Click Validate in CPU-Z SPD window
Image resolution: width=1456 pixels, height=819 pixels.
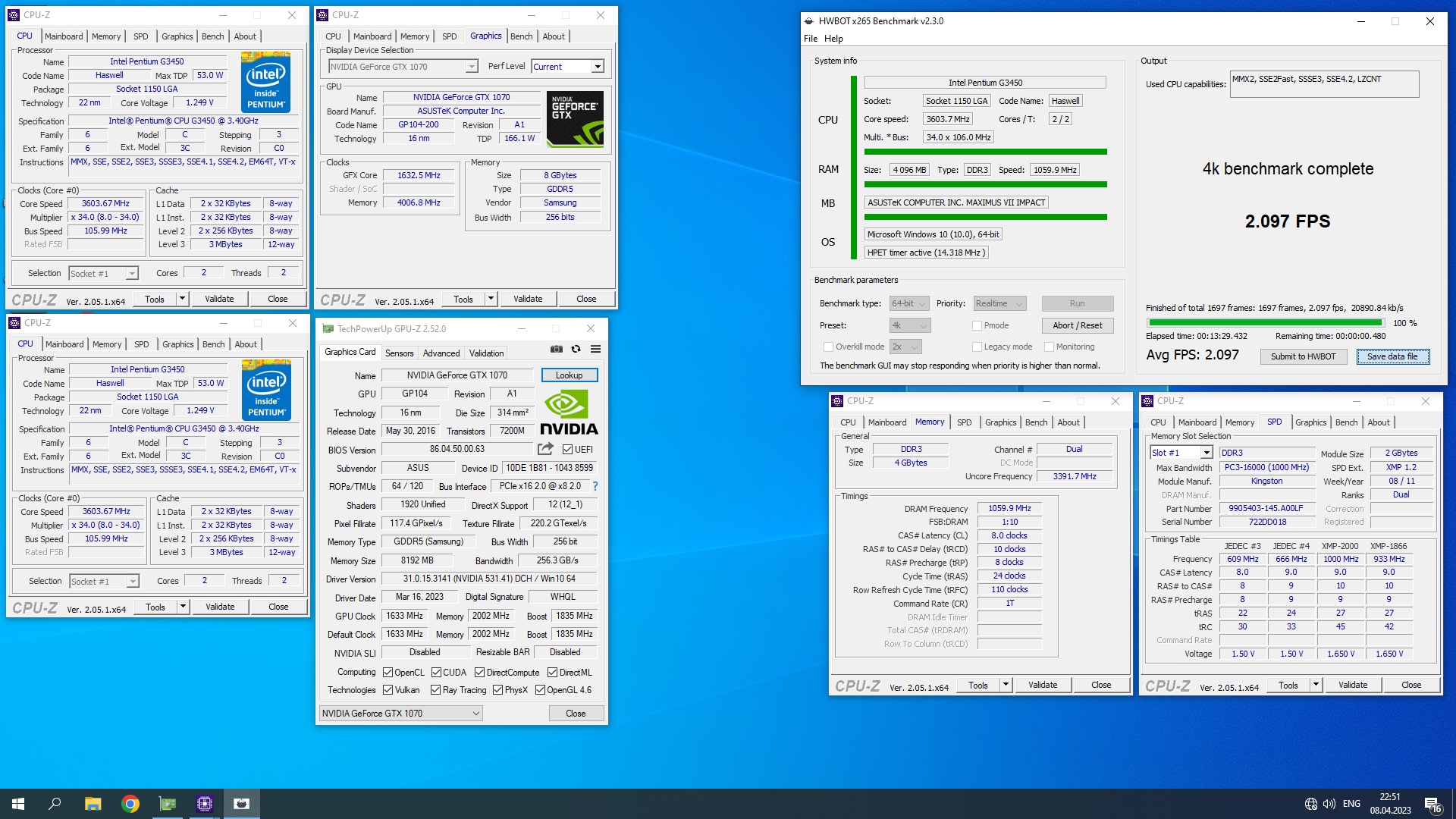click(1353, 685)
